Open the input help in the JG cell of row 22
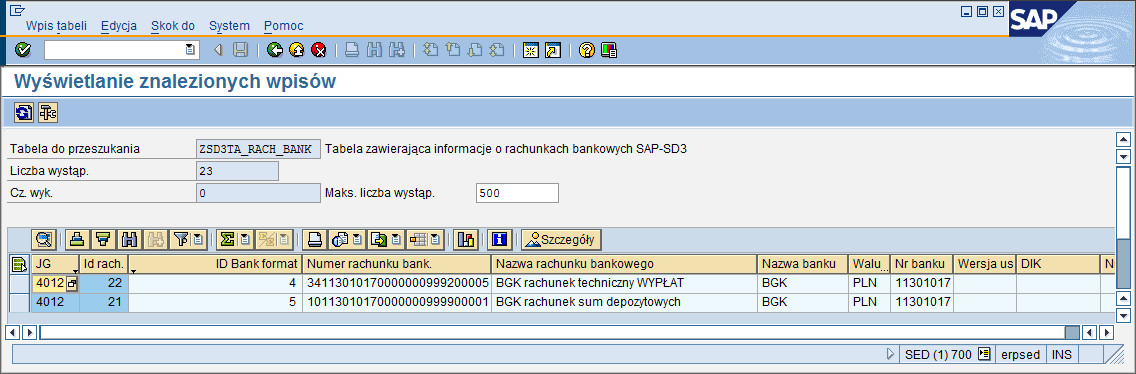This screenshot has height=374, width=1136. pyautogui.click(x=72, y=283)
